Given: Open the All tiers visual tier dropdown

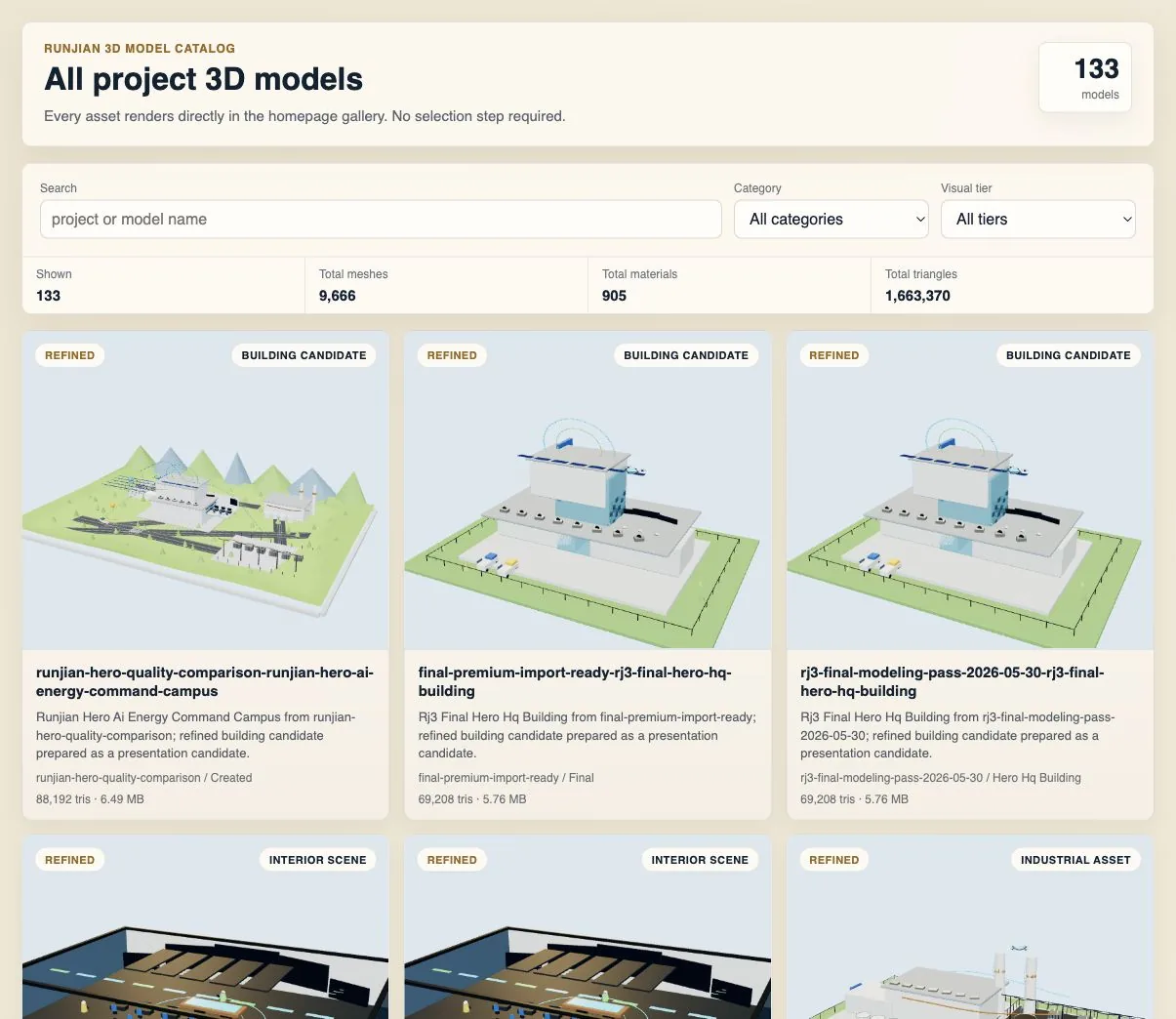Looking at the screenshot, I should pyautogui.click(x=1038, y=220).
